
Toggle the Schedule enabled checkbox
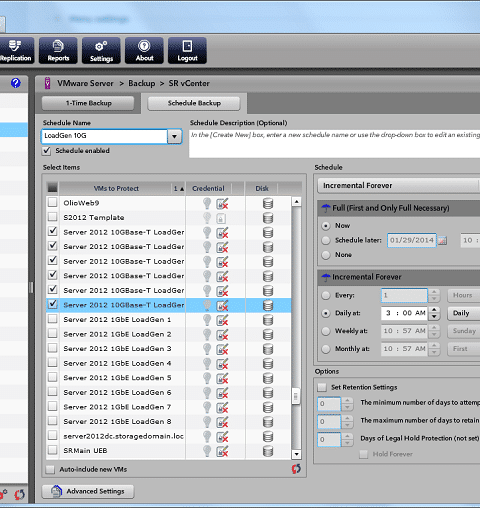[47, 151]
